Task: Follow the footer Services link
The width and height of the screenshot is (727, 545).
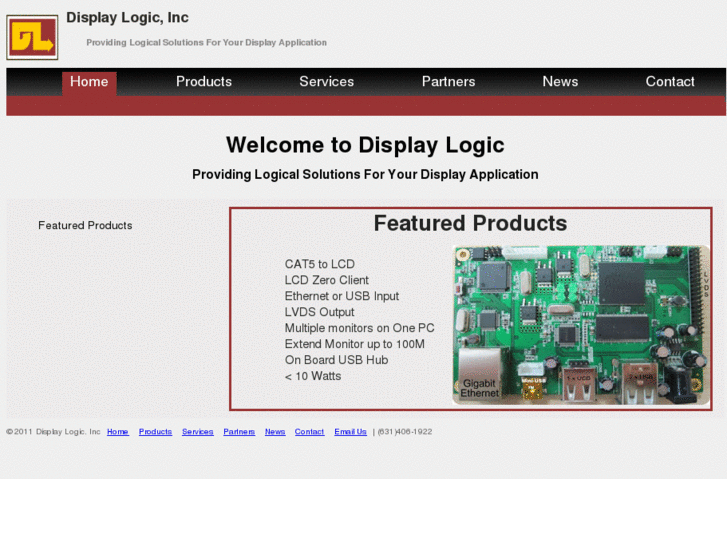Action: [198, 431]
